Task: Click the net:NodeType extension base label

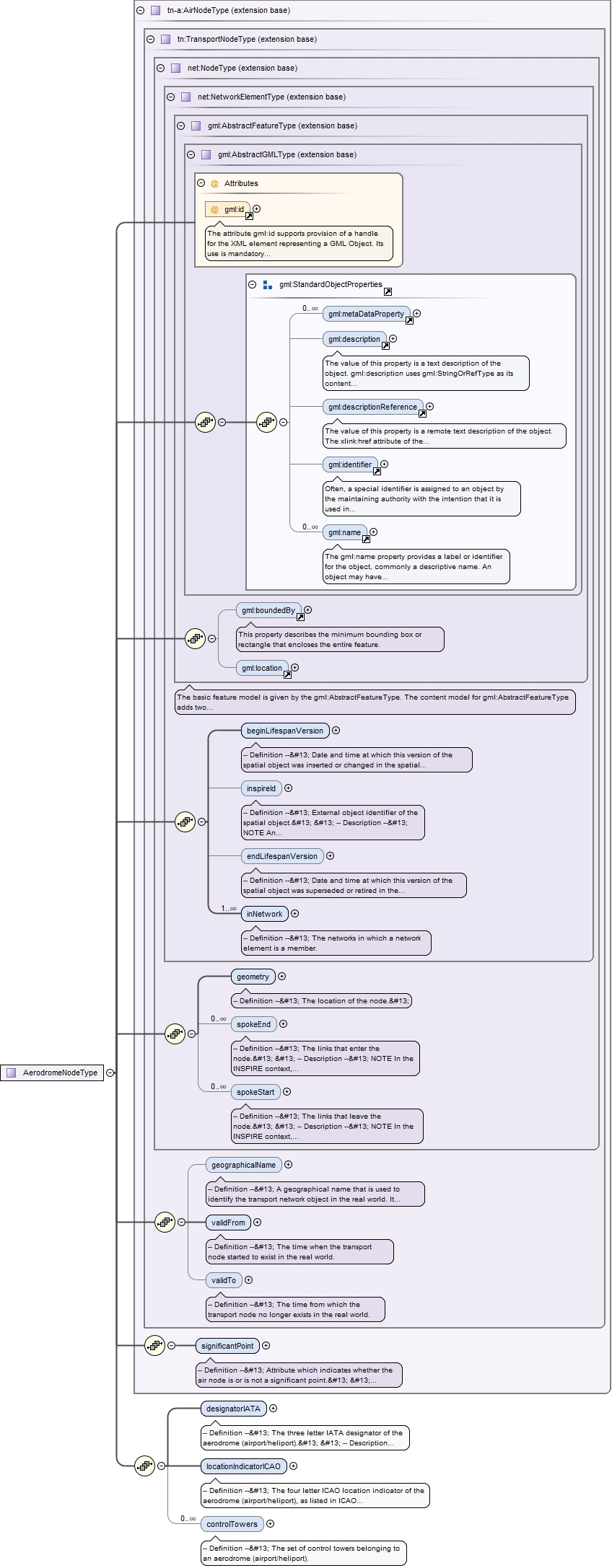Action: pos(242,68)
